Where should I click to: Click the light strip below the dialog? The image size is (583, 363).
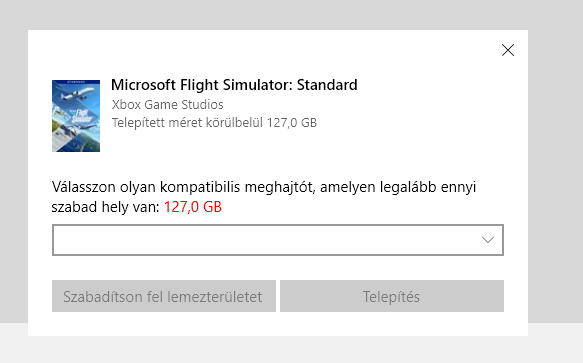pos(290,350)
